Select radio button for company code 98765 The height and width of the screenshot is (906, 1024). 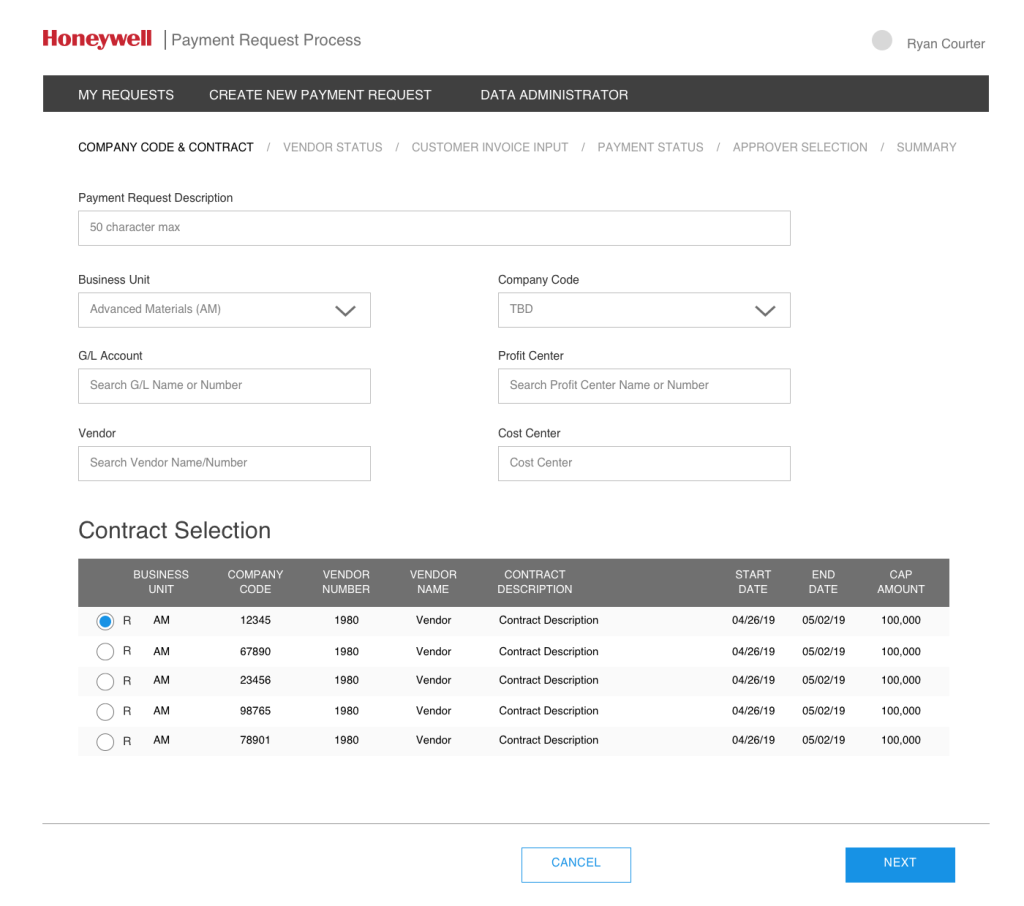pyautogui.click(x=105, y=712)
